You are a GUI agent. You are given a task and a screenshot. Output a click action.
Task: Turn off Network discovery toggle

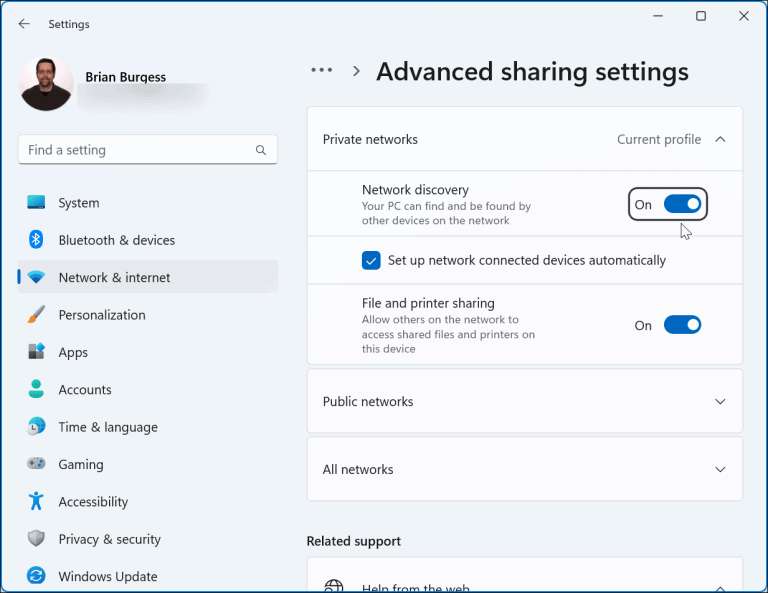[x=682, y=204]
